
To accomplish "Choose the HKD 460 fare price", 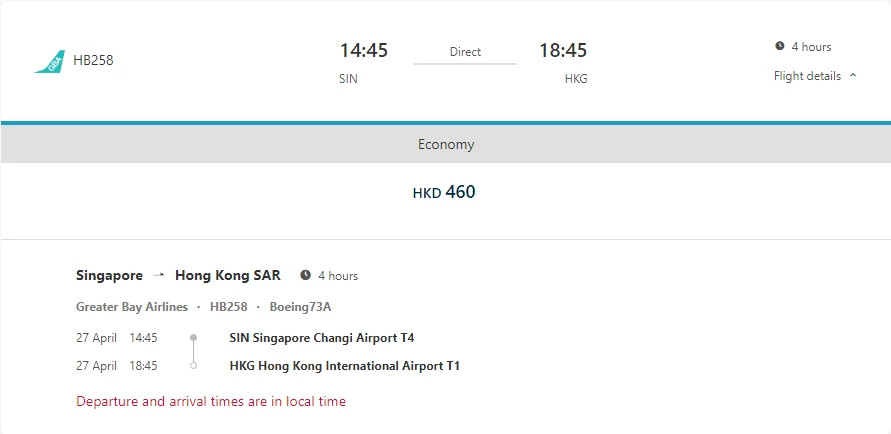I will [444, 192].
